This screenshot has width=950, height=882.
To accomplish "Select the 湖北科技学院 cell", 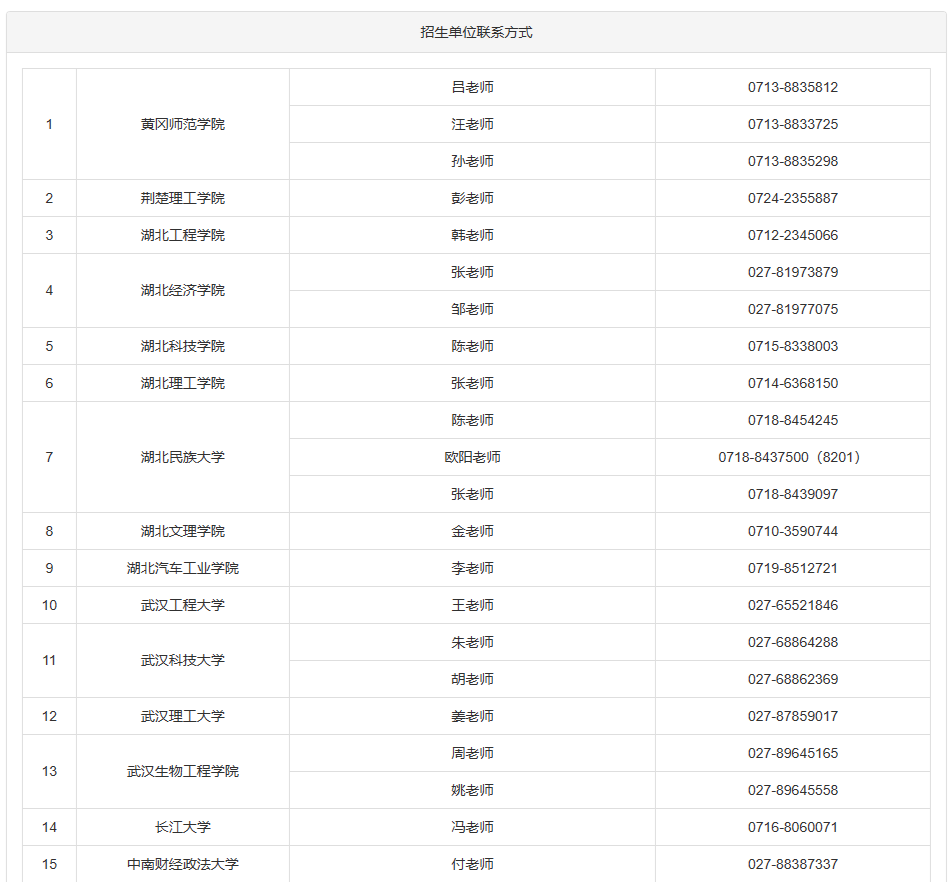I will (182, 346).
